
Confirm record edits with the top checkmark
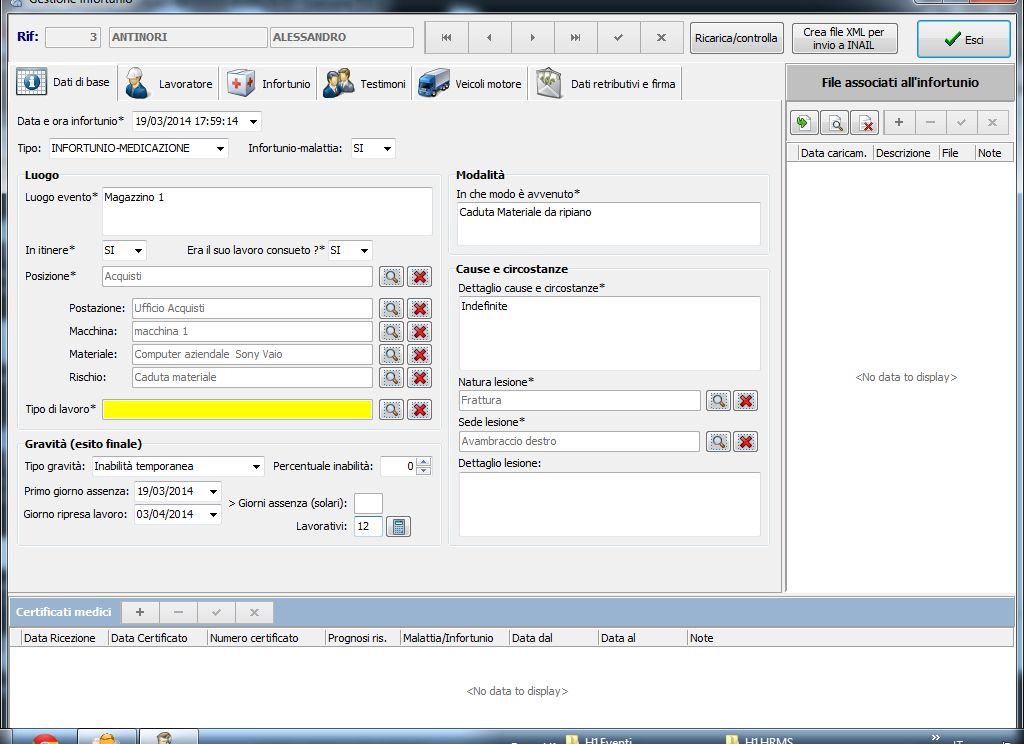coord(618,38)
